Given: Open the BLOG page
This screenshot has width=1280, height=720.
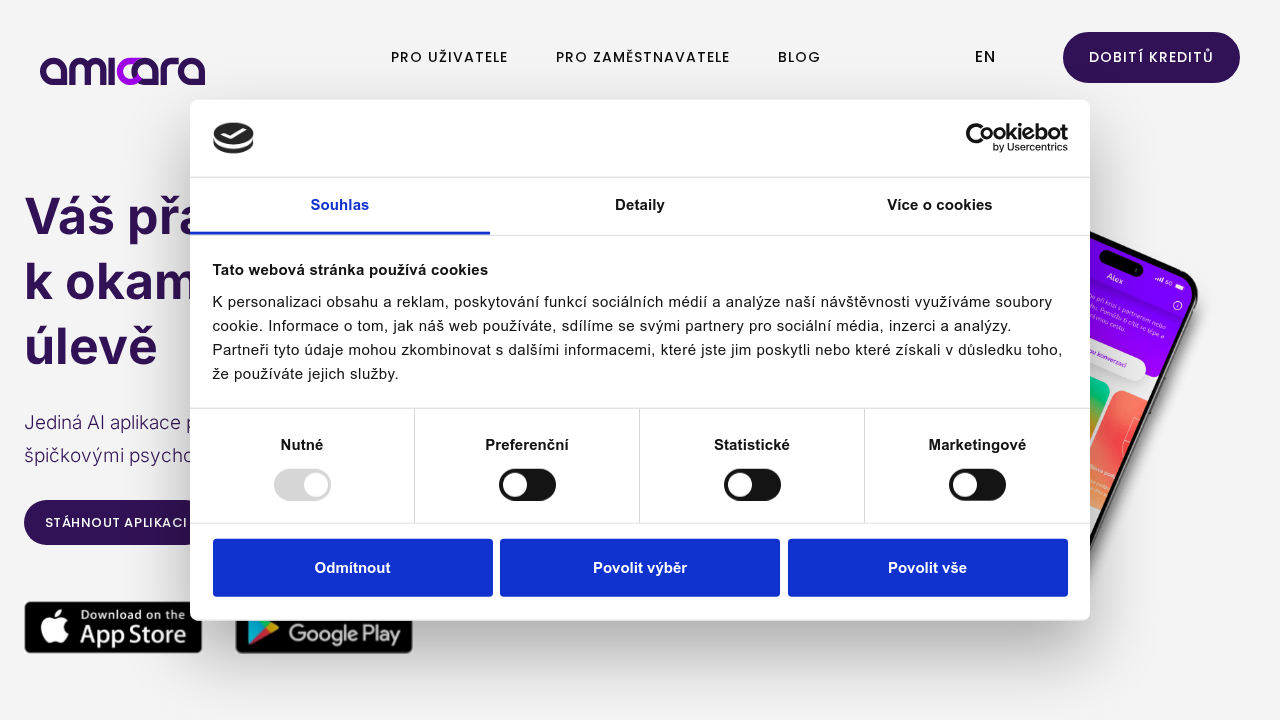Looking at the screenshot, I should tap(799, 57).
